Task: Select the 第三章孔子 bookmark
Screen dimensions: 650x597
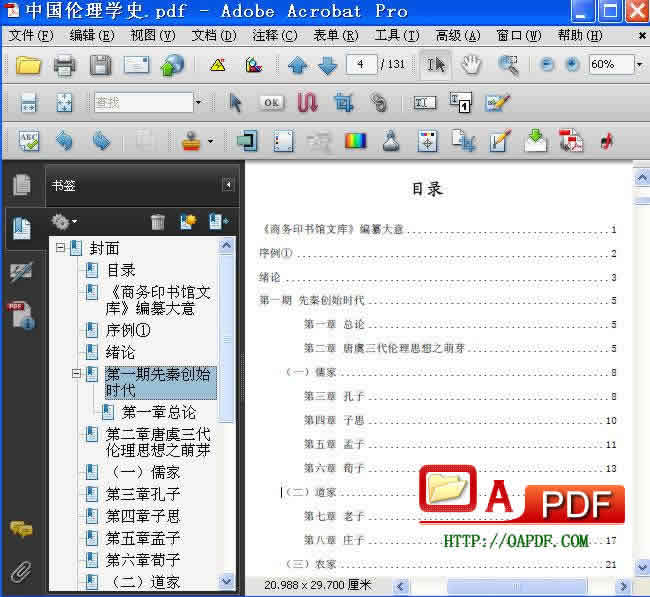Action: [143, 495]
